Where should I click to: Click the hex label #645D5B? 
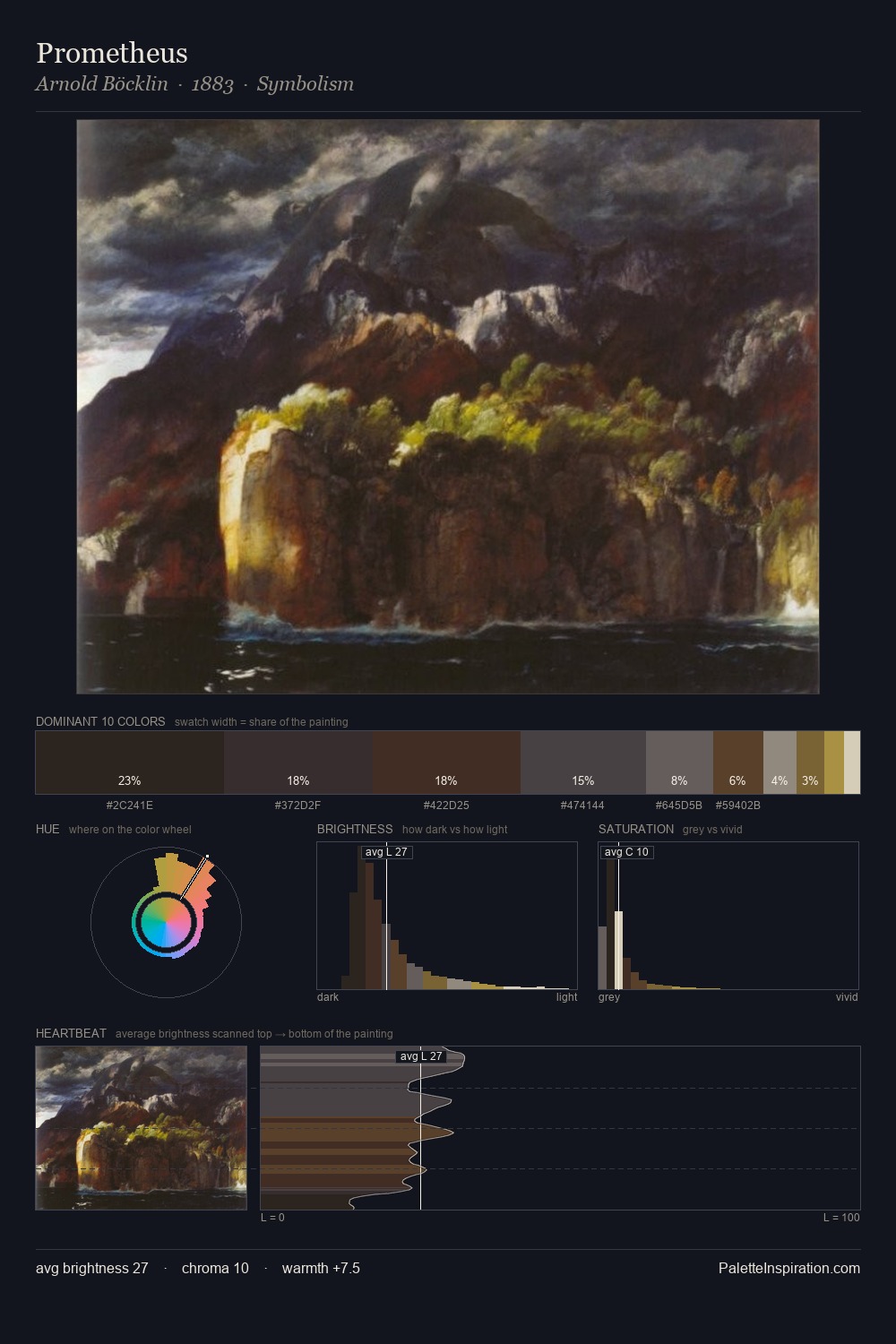pos(679,806)
